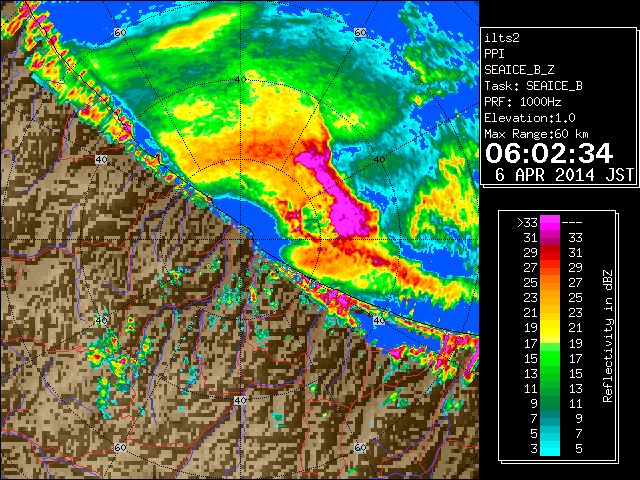Viewport: 640px width, 480px height.
Task: Click the '40' range label due north of radar
Action: (240, 79)
